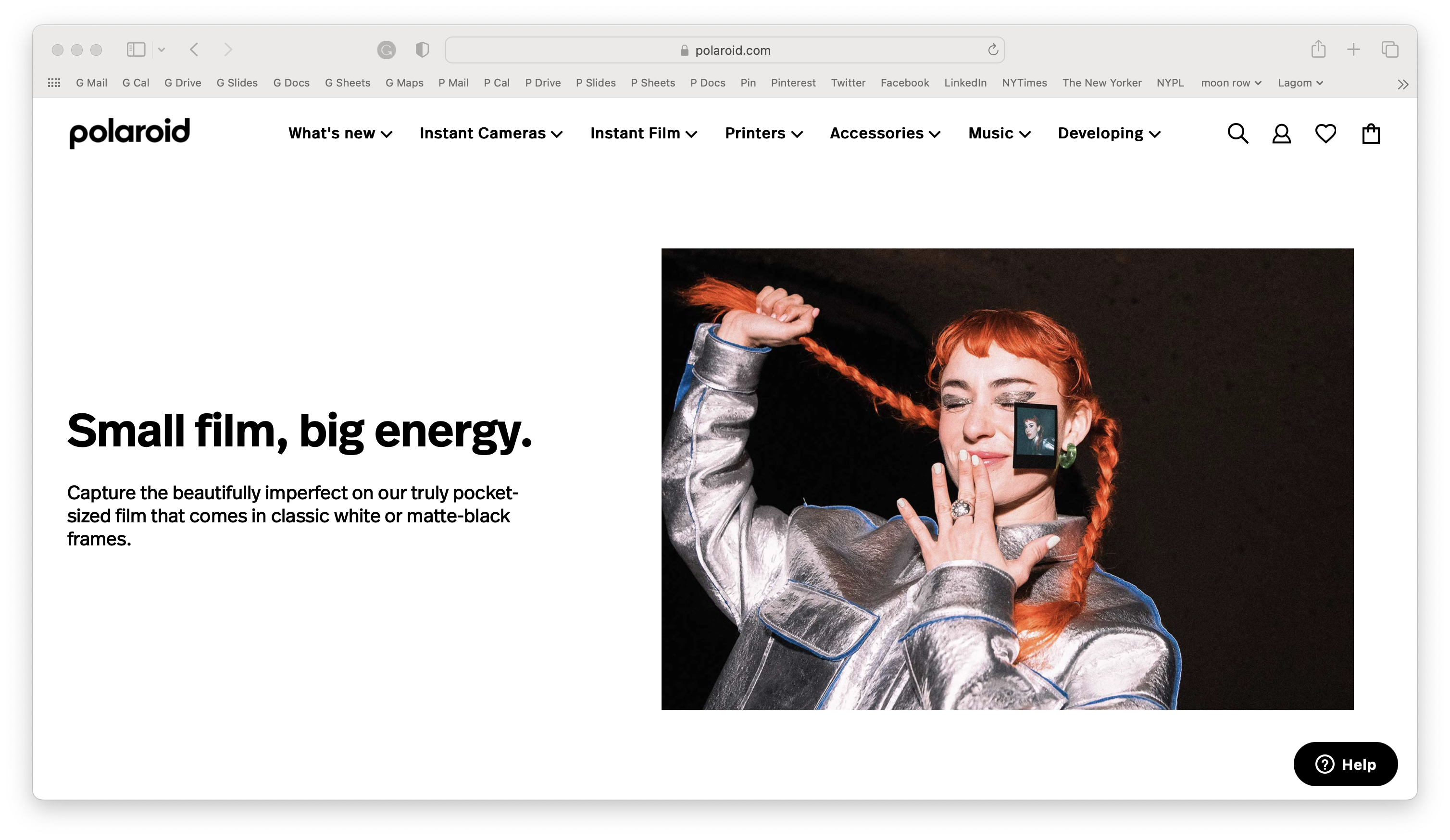Click the Polaroid logo
The height and width of the screenshot is (840, 1450).
(129, 133)
